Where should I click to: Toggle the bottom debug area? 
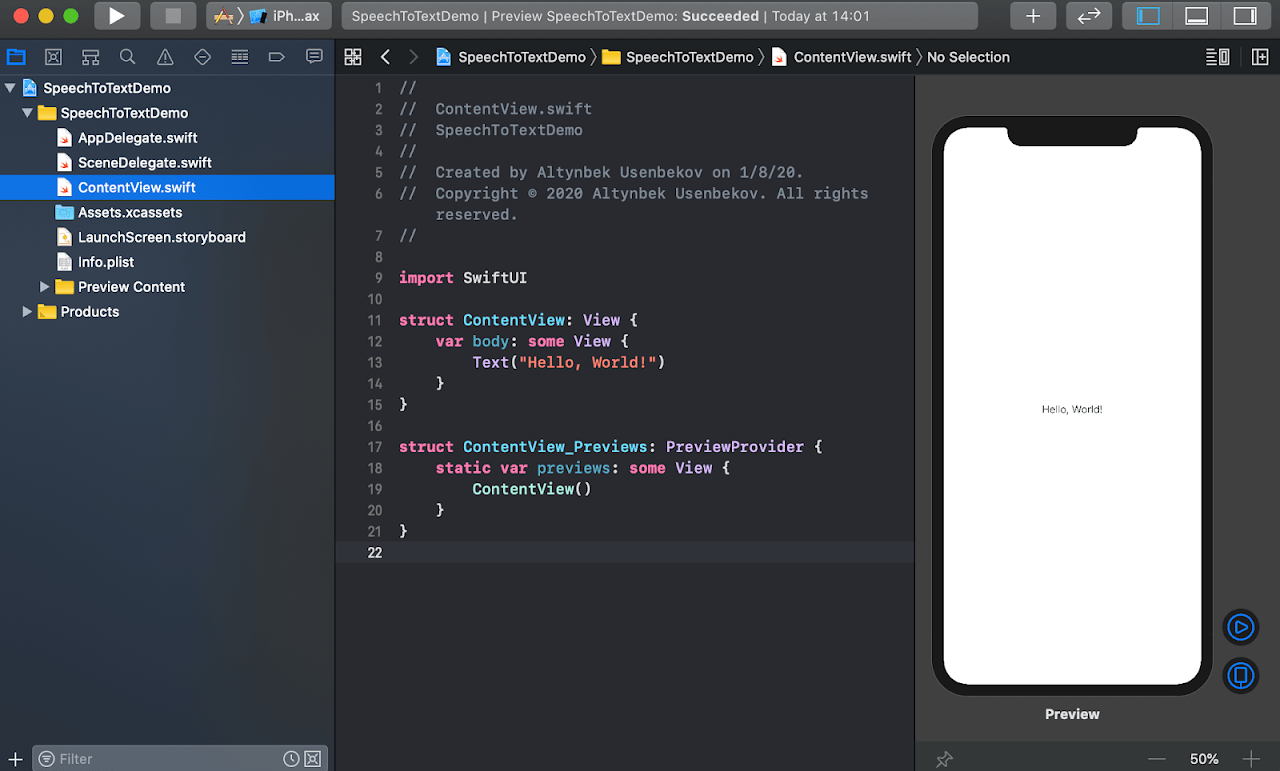(1196, 16)
